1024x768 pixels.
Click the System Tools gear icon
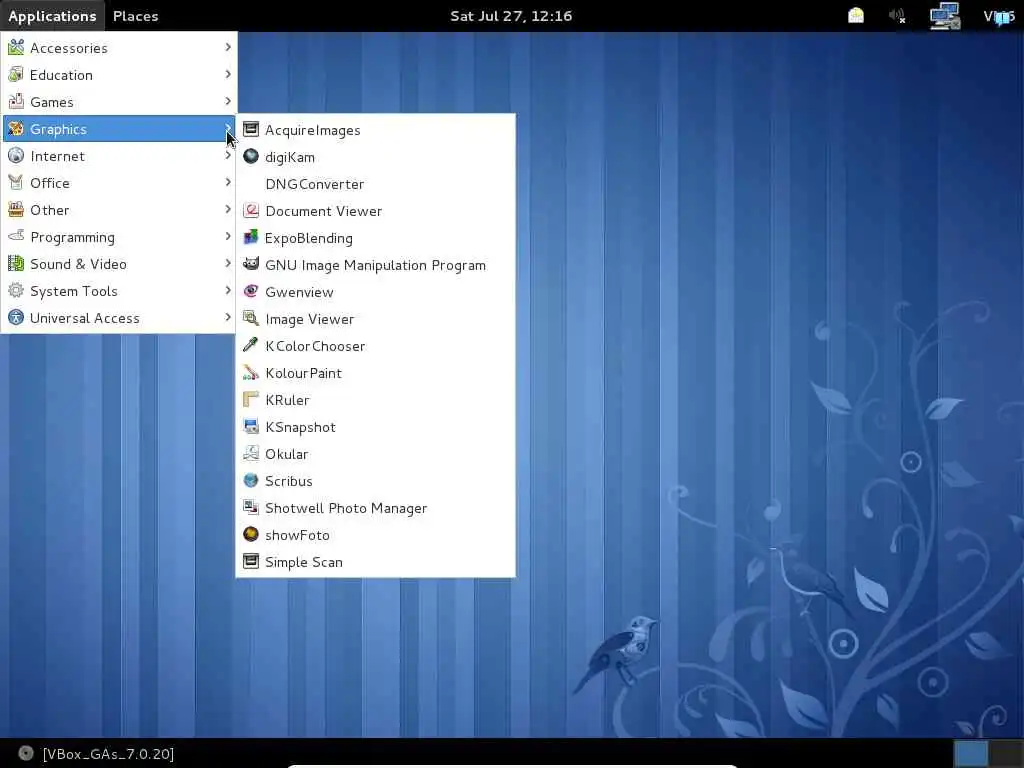16,290
